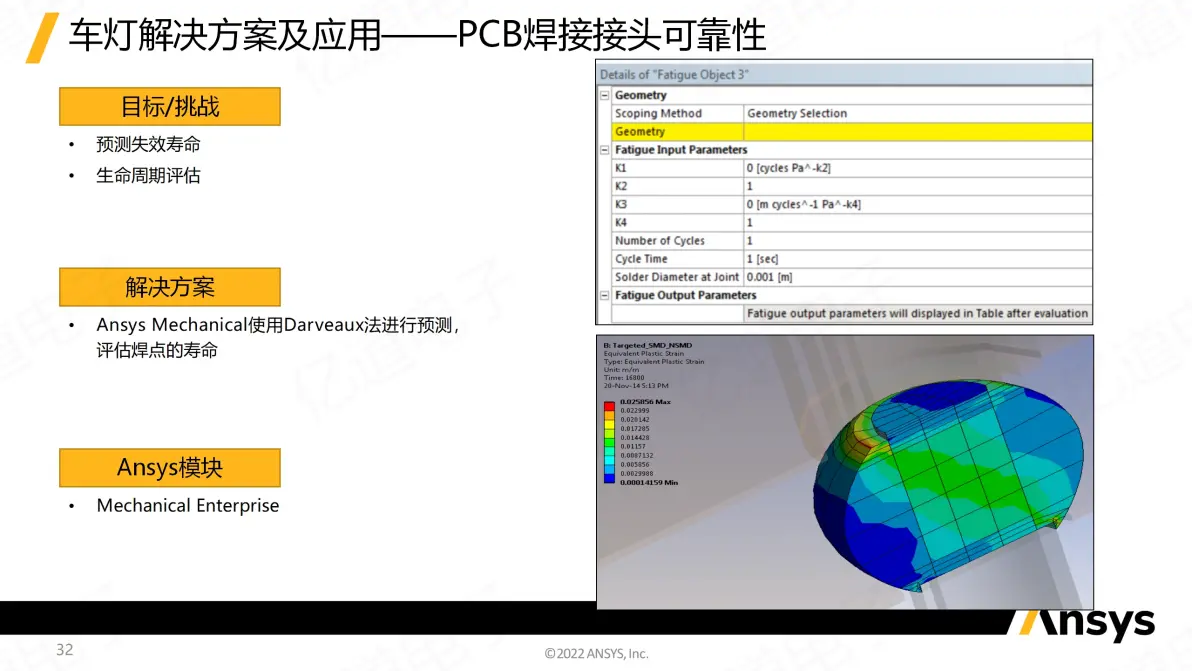1192x671 pixels.
Task: Click the 解决方案 heading box
Action: 170,287
